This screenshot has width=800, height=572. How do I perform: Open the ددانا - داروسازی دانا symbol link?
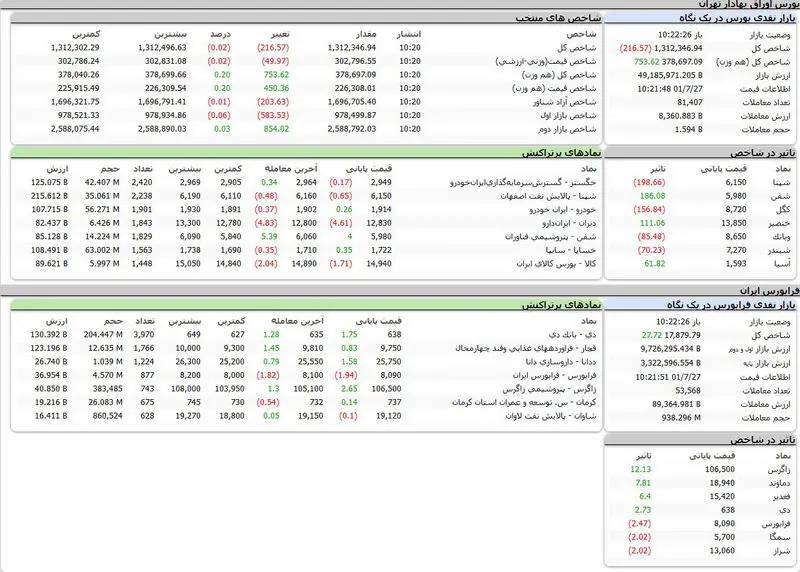click(561, 362)
